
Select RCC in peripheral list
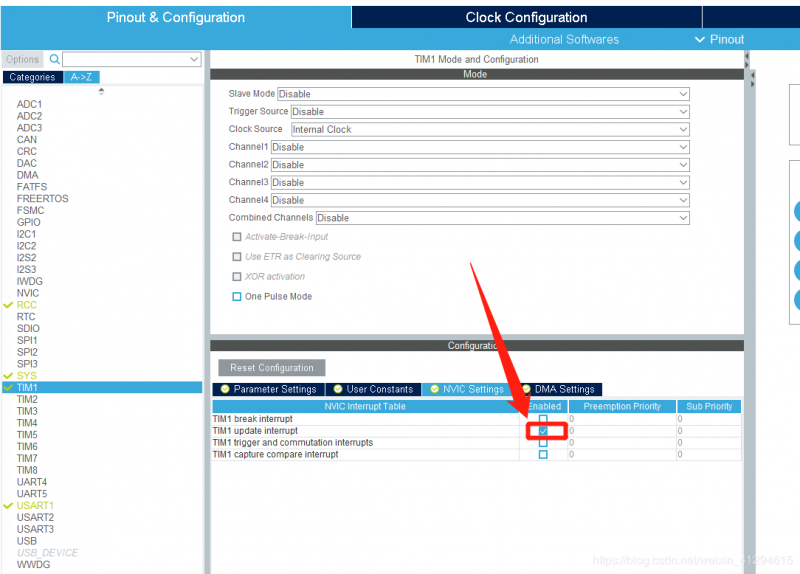click(27, 305)
